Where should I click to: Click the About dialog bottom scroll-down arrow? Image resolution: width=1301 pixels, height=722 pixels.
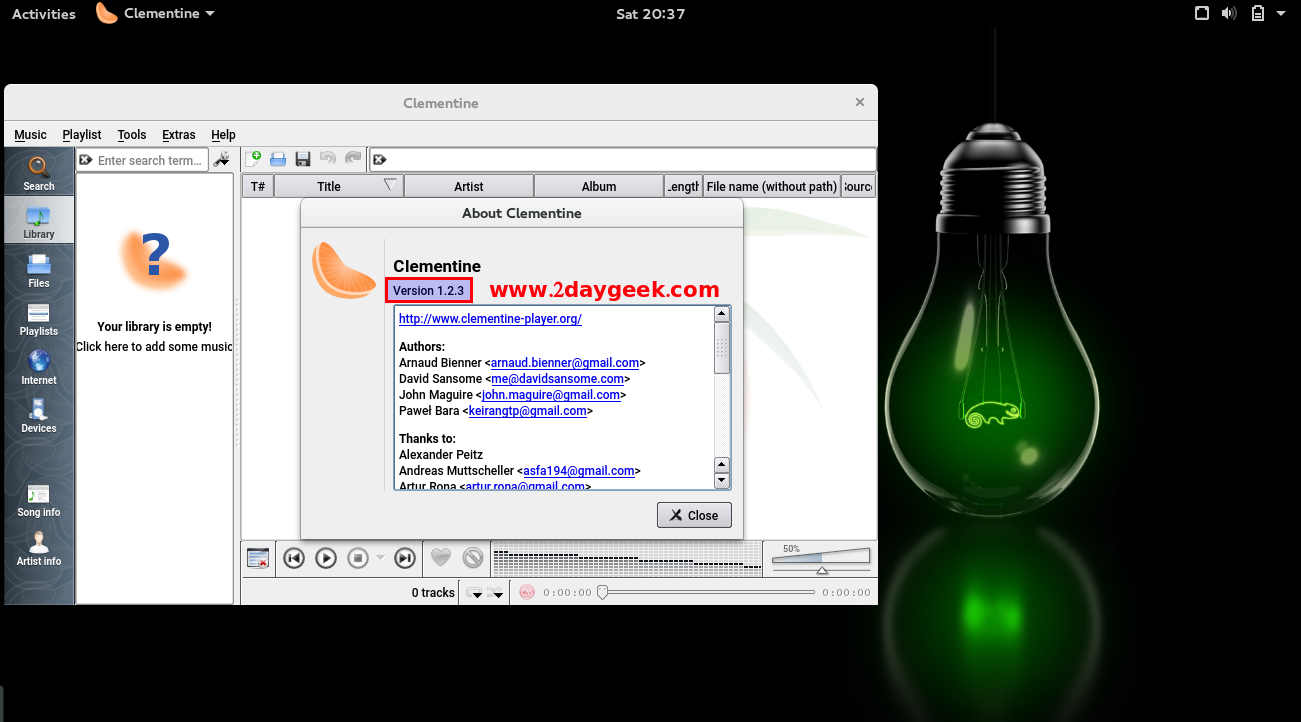(722, 481)
